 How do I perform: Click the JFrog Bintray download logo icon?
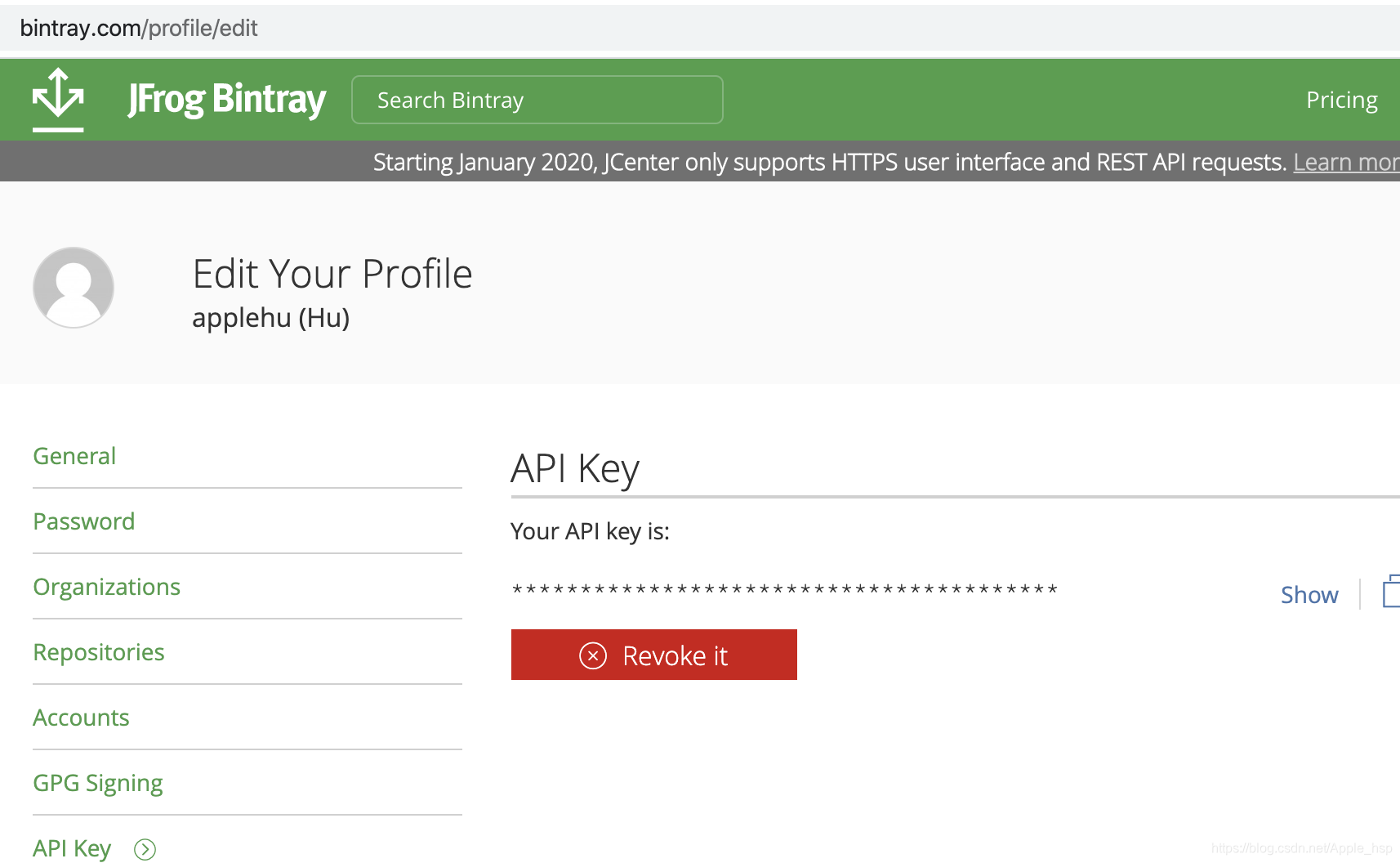(58, 100)
